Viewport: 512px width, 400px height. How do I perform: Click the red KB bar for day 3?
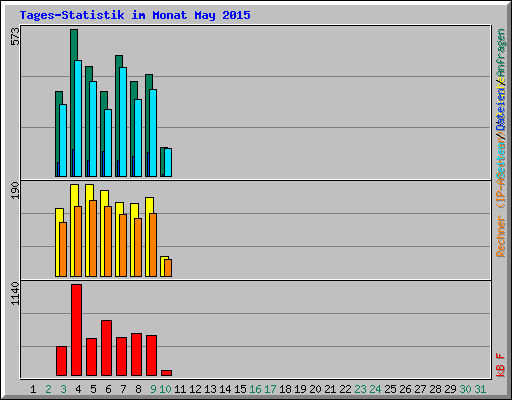[x=61, y=361]
